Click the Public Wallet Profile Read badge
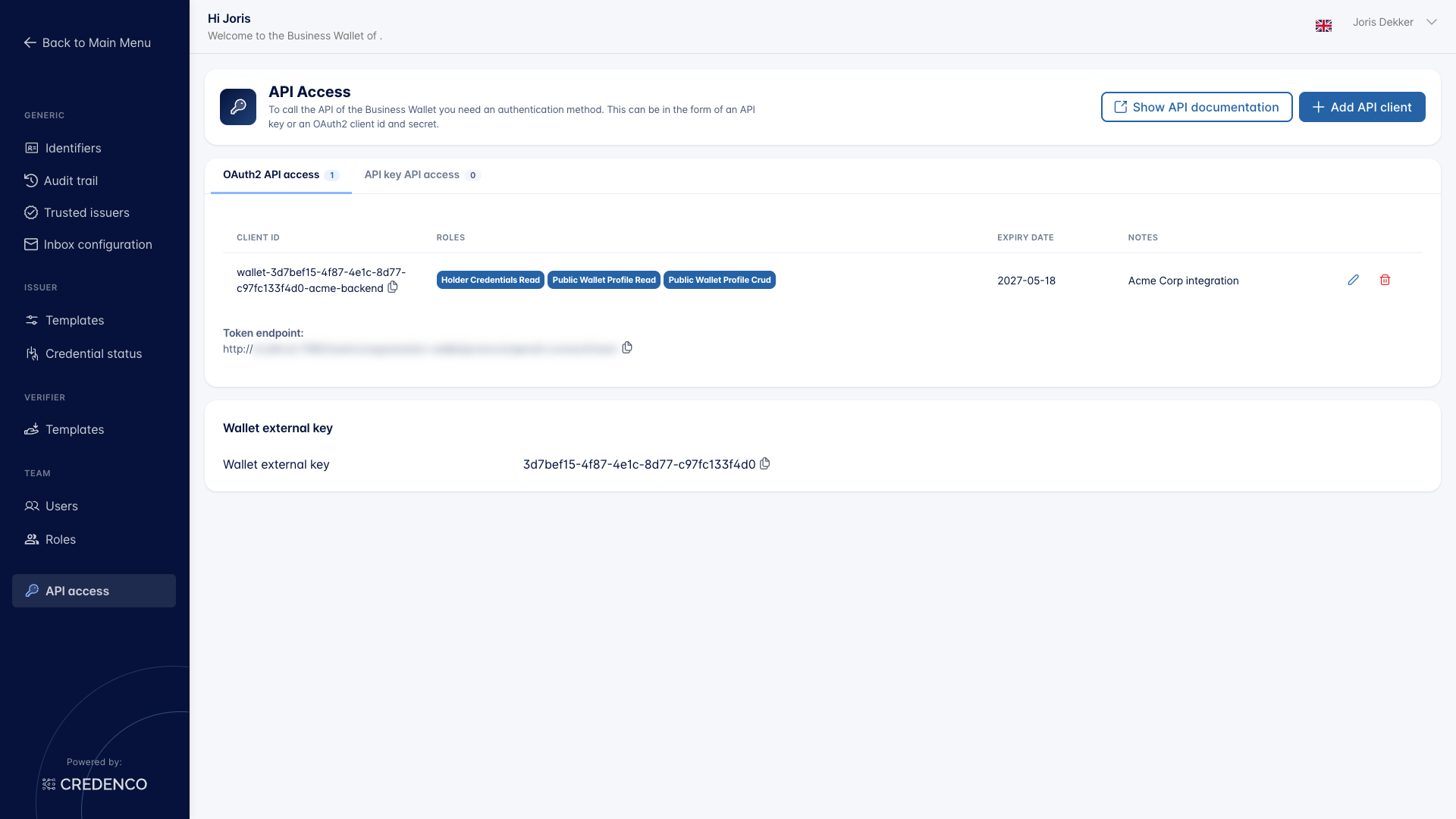This screenshot has height=819, width=1456. [604, 280]
